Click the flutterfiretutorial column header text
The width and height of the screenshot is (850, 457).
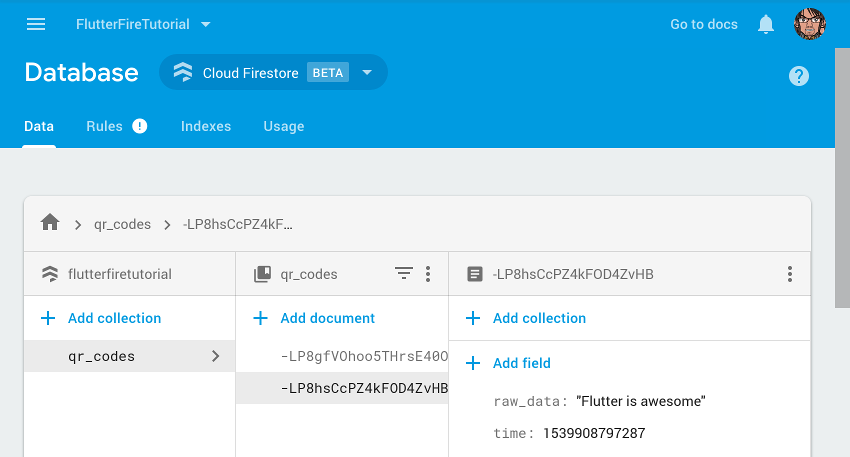point(120,274)
